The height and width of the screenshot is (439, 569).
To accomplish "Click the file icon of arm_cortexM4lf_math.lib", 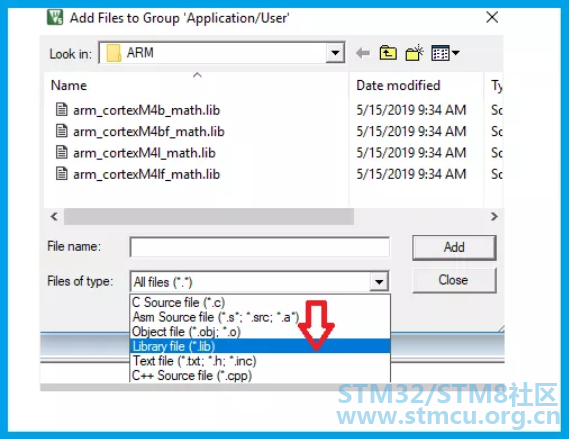I will tap(61, 173).
